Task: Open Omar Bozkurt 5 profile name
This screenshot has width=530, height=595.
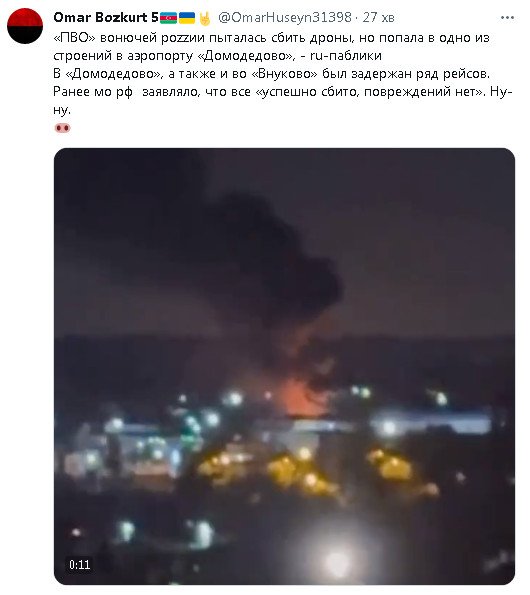Action: [x=106, y=17]
